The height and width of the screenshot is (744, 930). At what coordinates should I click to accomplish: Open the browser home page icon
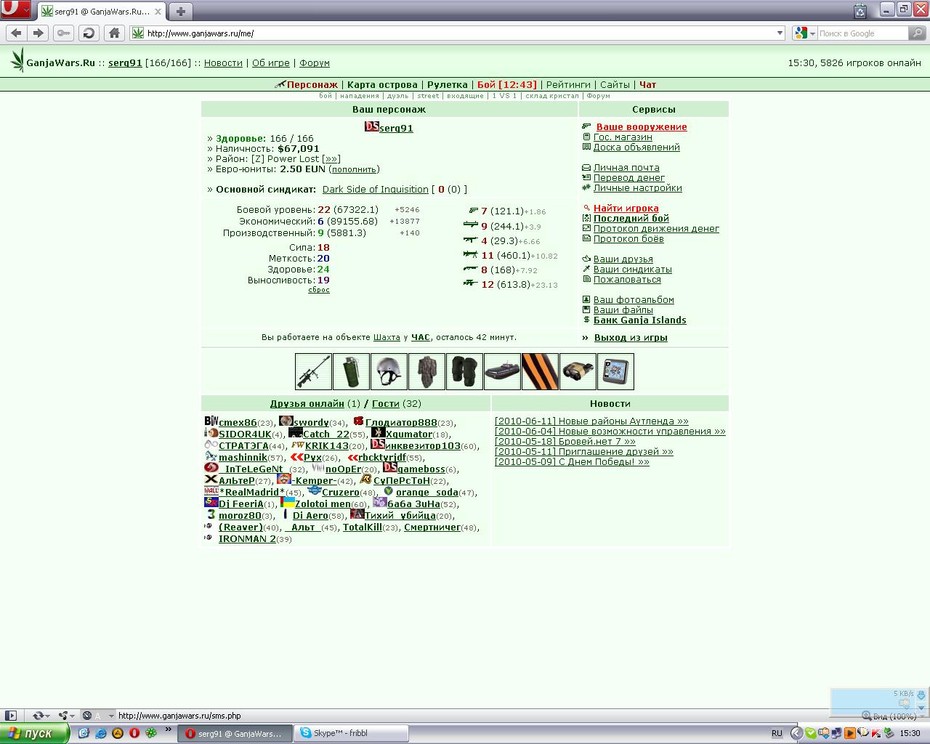coord(114,33)
